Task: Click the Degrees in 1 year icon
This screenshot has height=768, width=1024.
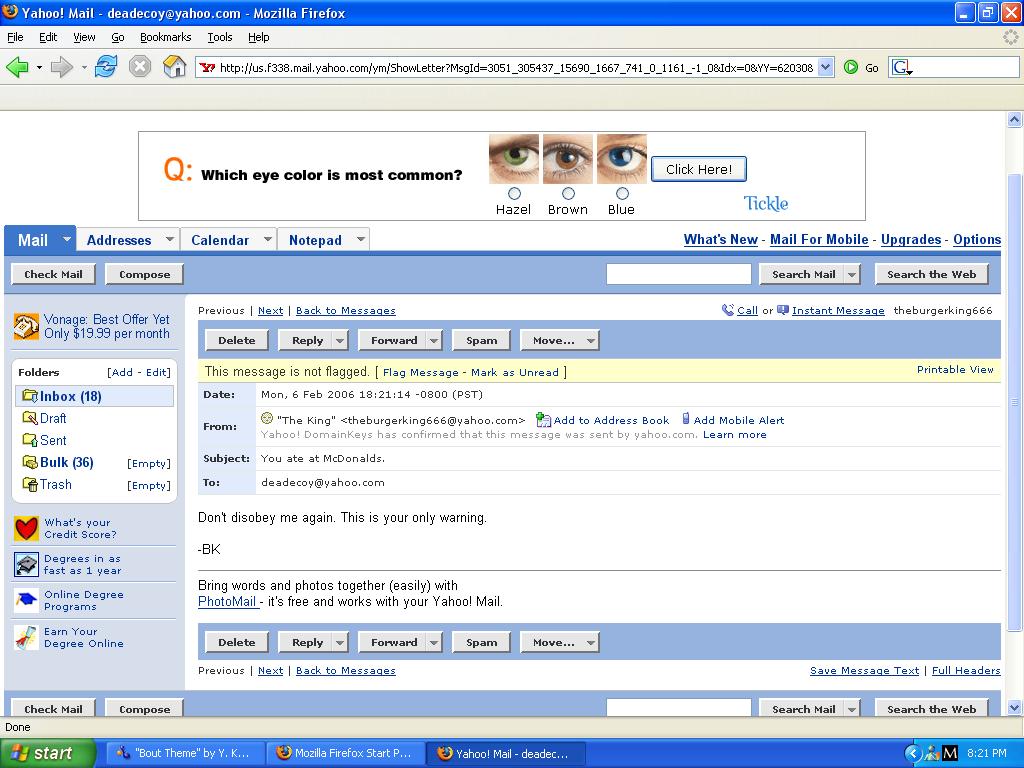Action: point(26,564)
